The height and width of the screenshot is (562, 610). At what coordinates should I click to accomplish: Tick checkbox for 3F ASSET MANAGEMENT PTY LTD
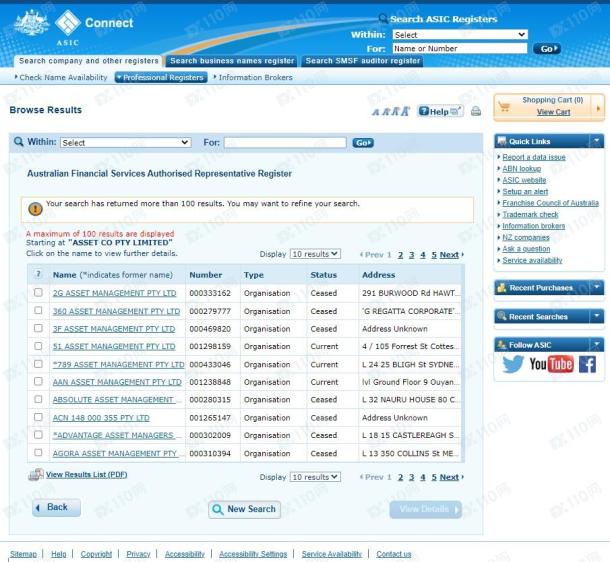point(38,328)
